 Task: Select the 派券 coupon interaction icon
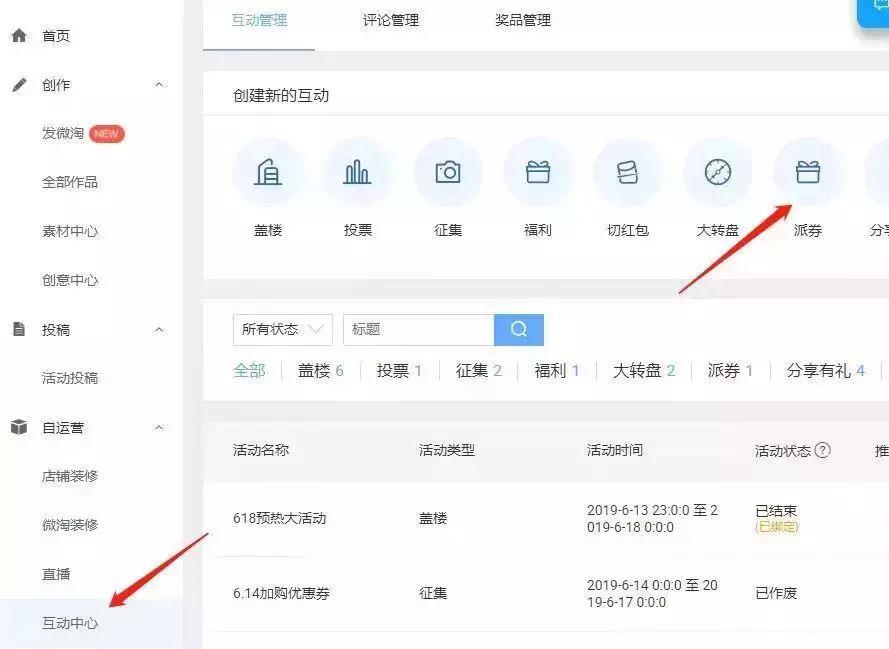[x=808, y=172]
